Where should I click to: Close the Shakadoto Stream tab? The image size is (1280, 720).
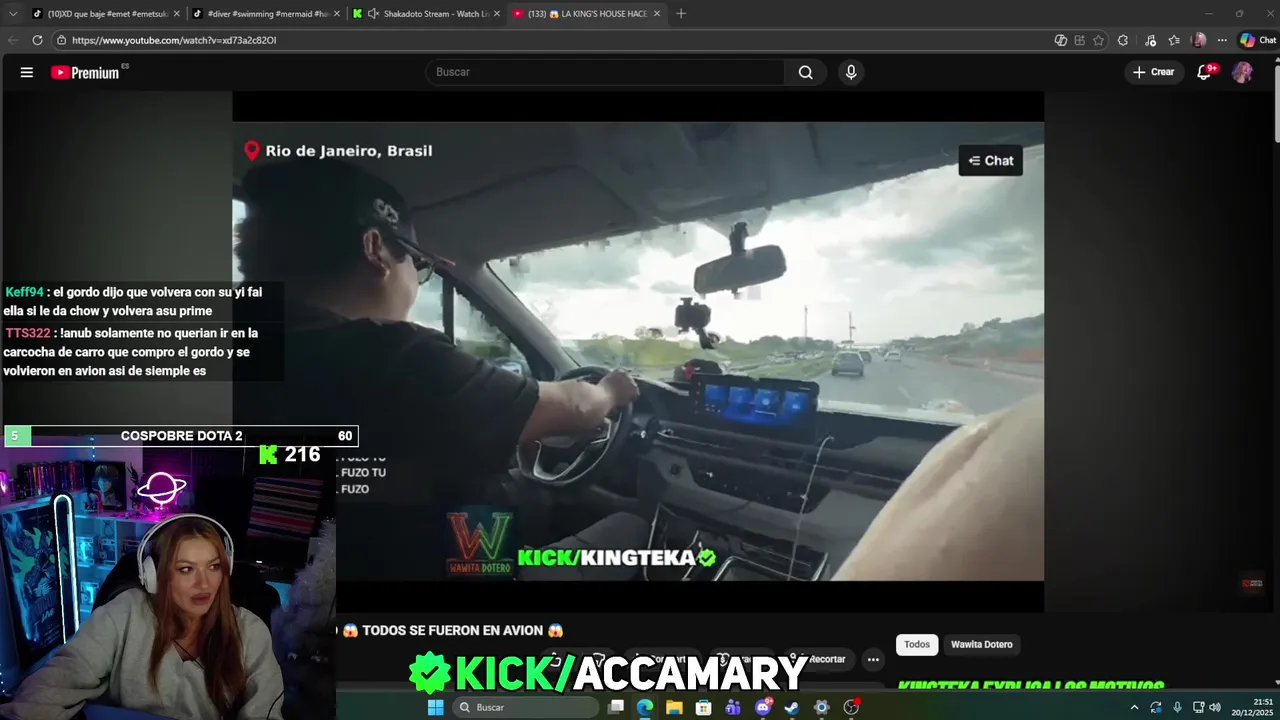tap(497, 13)
